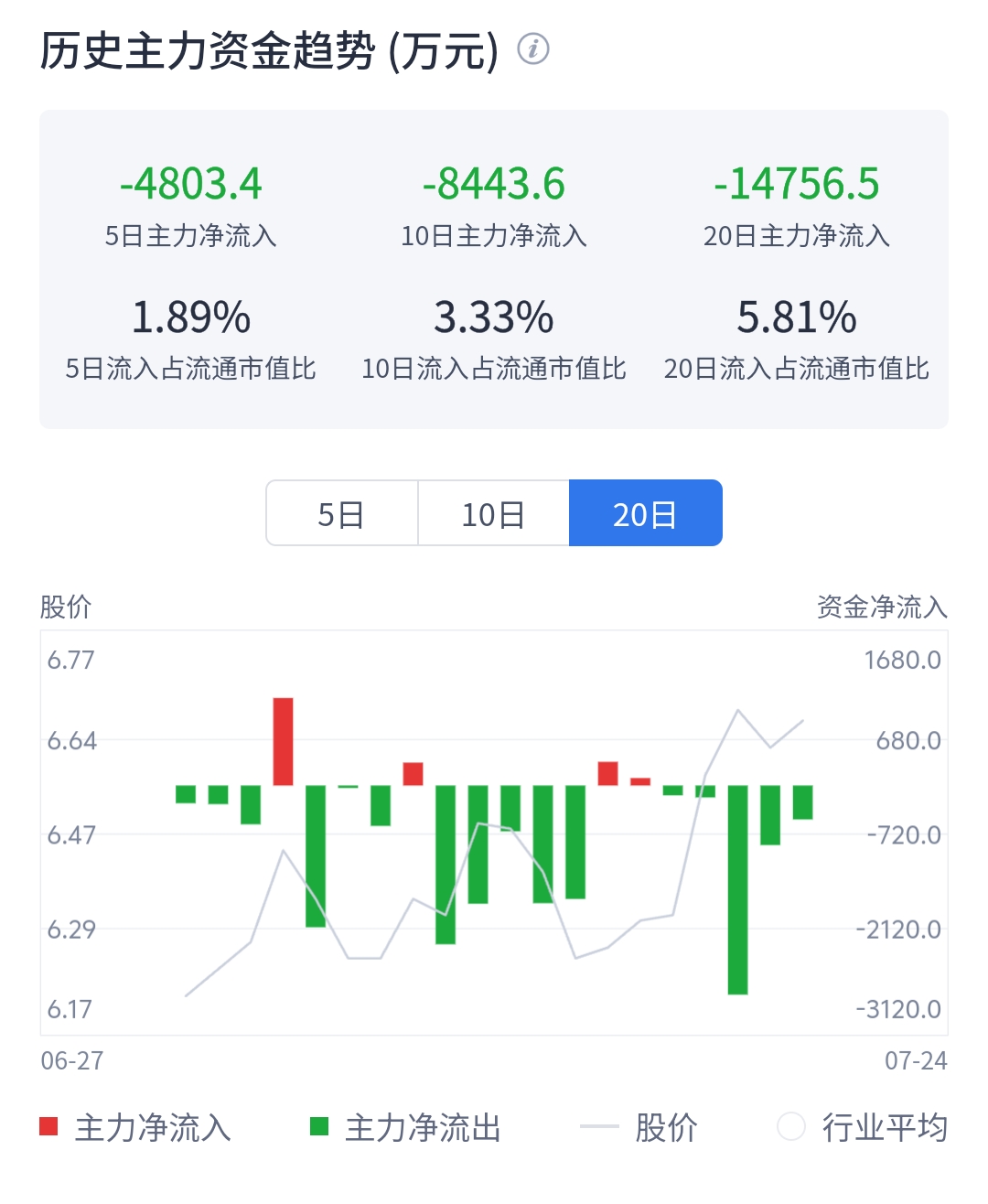Click the -720.0 inflow axis label

point(904,834)
